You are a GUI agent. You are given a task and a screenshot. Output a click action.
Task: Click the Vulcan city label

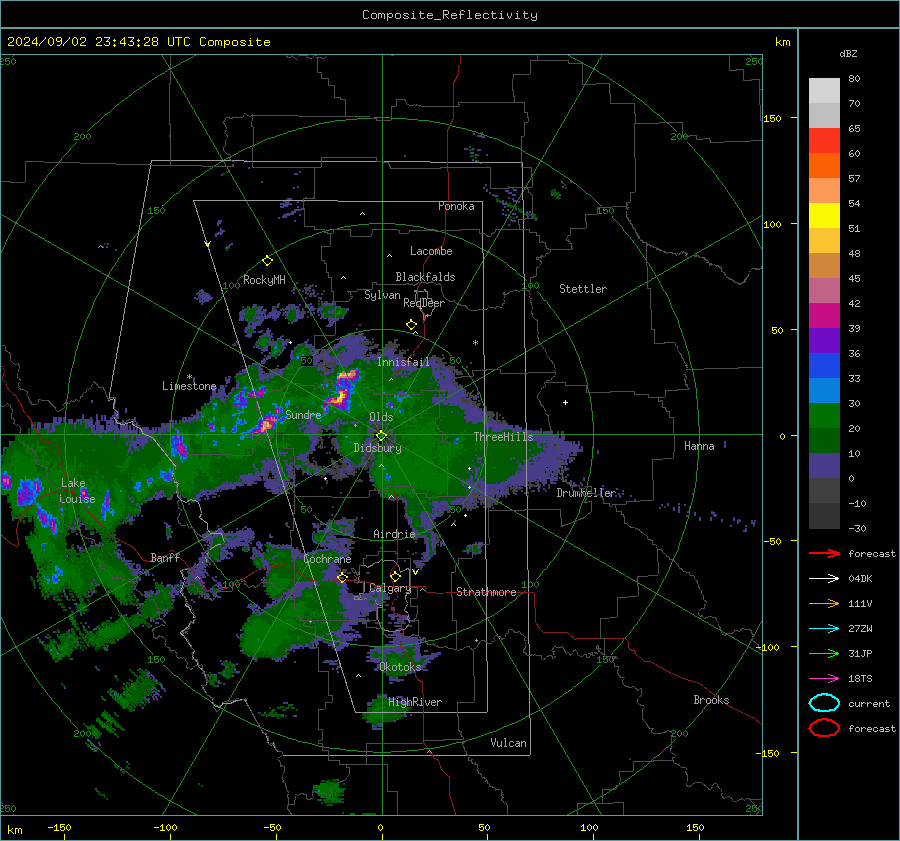pos(509,743)
